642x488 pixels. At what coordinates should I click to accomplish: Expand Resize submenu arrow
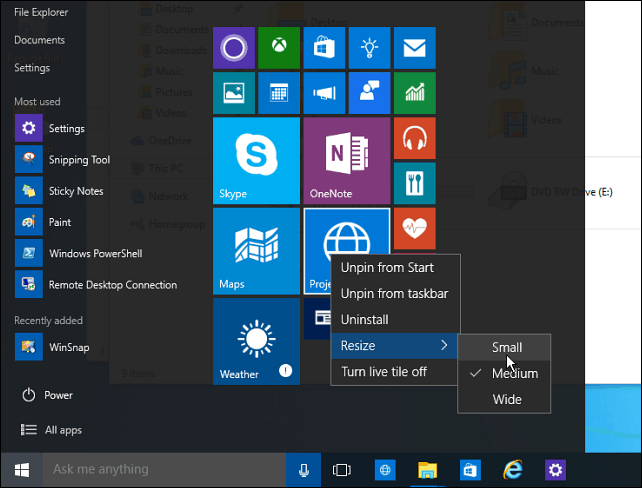pos(444,346)
